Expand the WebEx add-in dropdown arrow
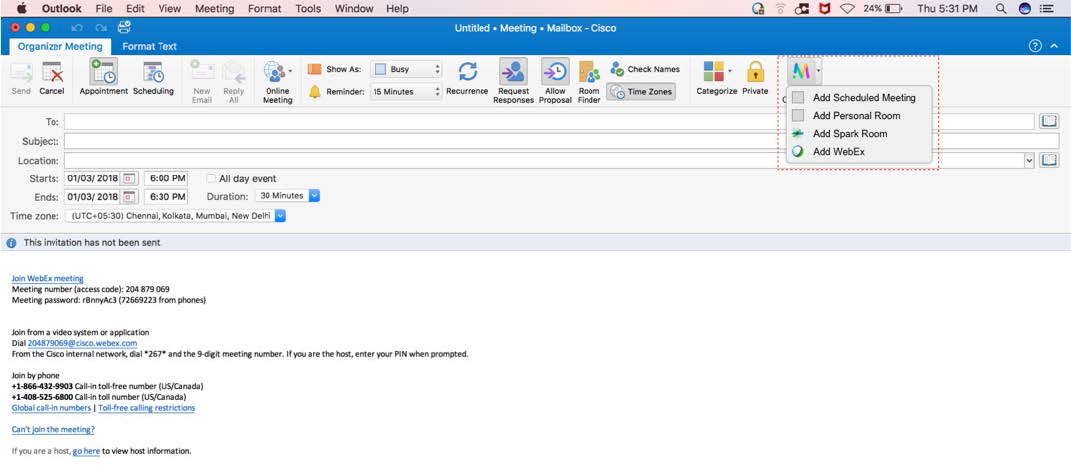Image resolution: width=1071 pixels, height=468 pixels. (818, 70)
